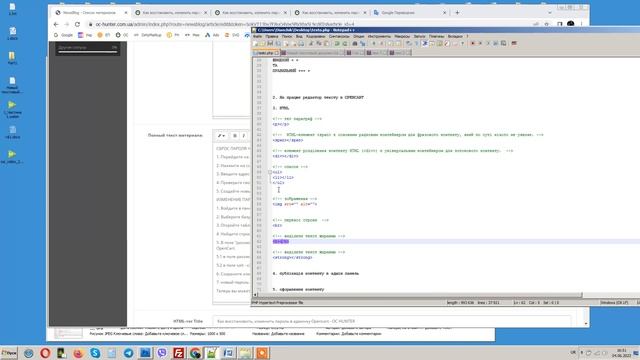This screenshot has width=640, height=360.
Task: Click Bold in the web page text editor
Action: pos(235,136)
